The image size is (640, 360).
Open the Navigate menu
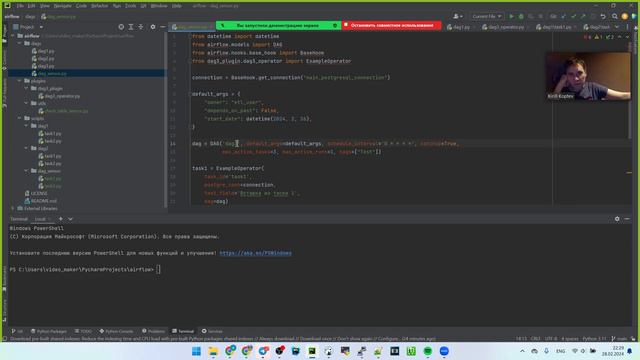[x=62, y=6]
